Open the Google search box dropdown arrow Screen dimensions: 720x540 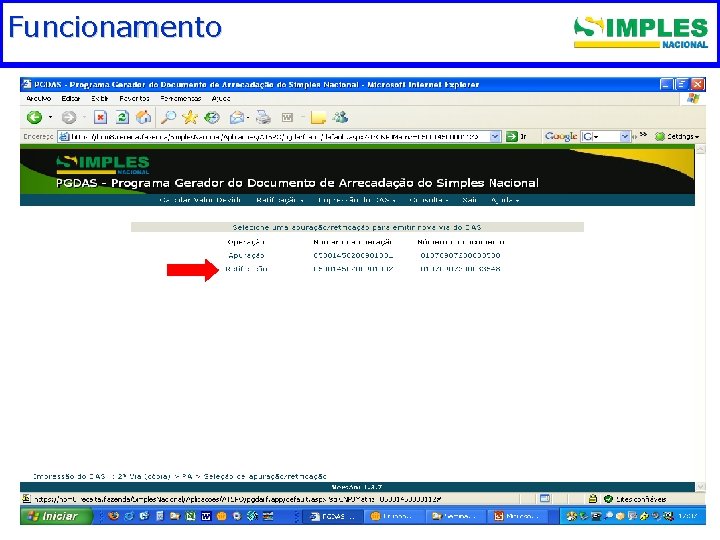pos(624,136)
